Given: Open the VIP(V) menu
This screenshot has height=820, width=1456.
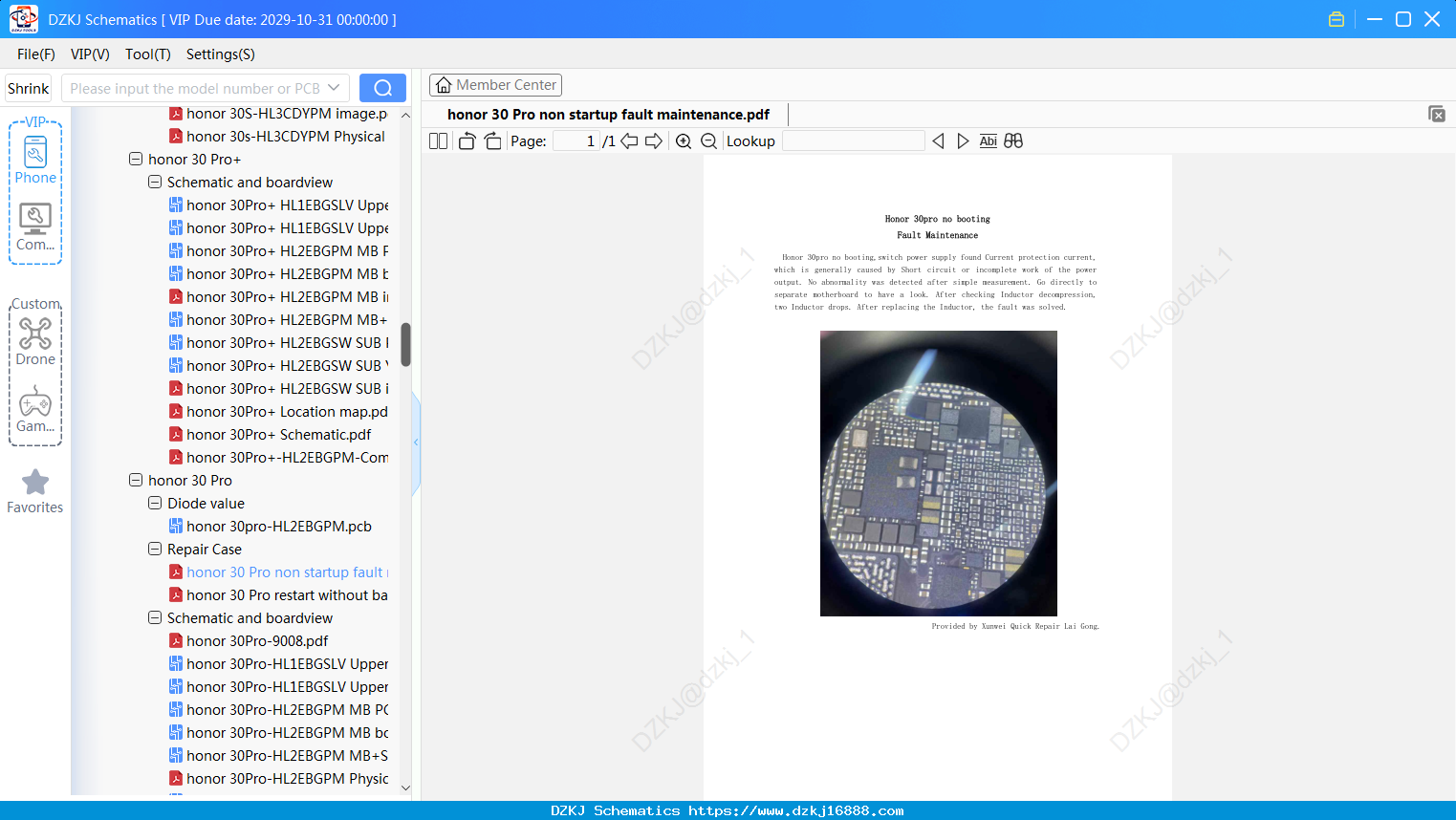Looking at the screenshot, I should (90, 54).
